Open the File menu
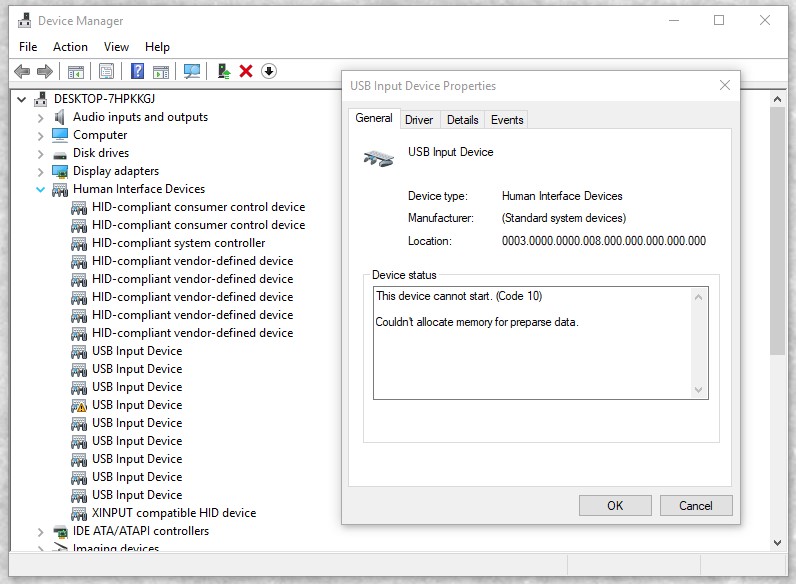Viewport: 796px width, 584px height. 28,47
